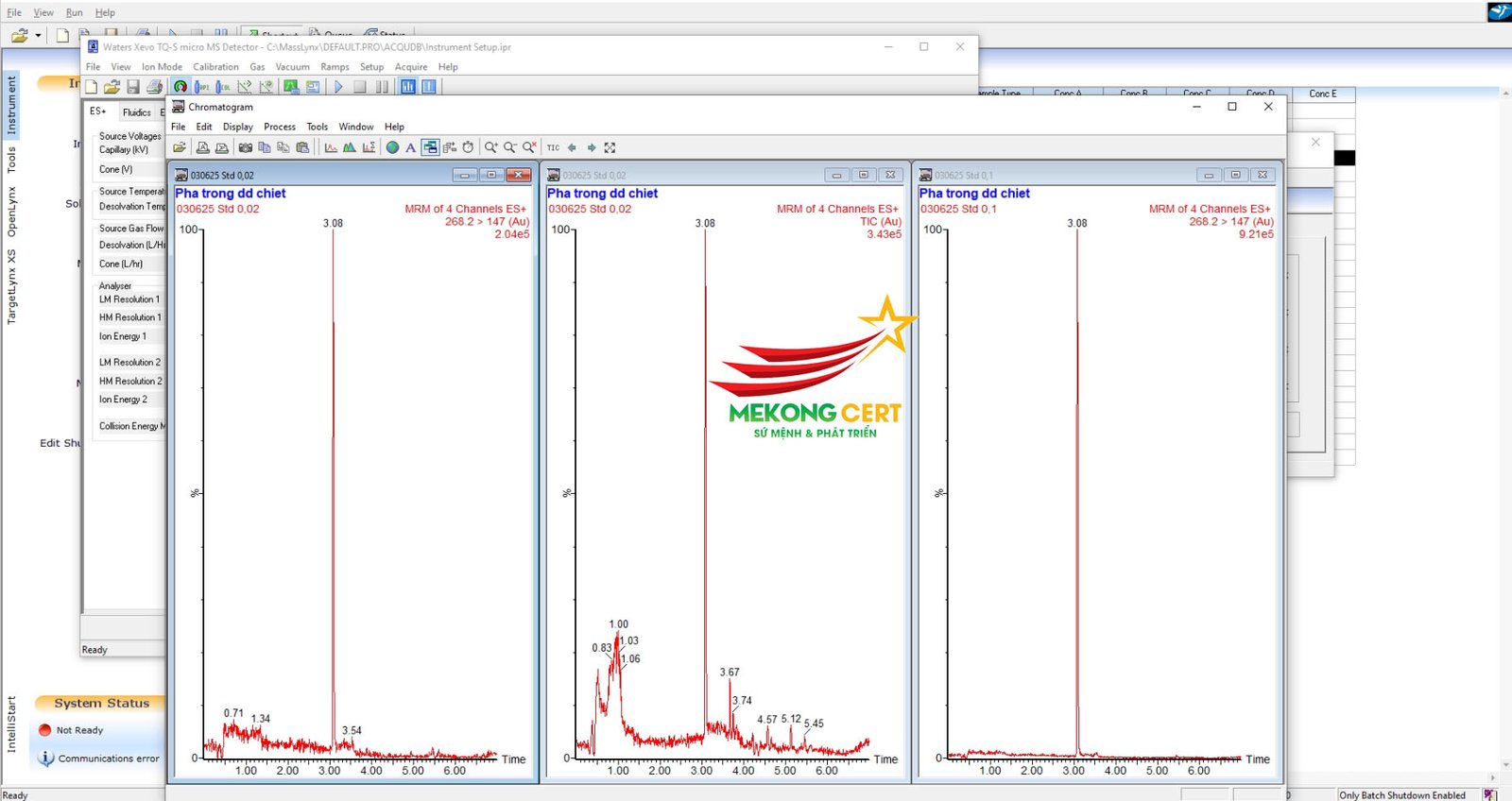This screenshot has height=801, width=1512.
Task: Click the magnifier zoom-in plus icon
Action: click(491, 147)
